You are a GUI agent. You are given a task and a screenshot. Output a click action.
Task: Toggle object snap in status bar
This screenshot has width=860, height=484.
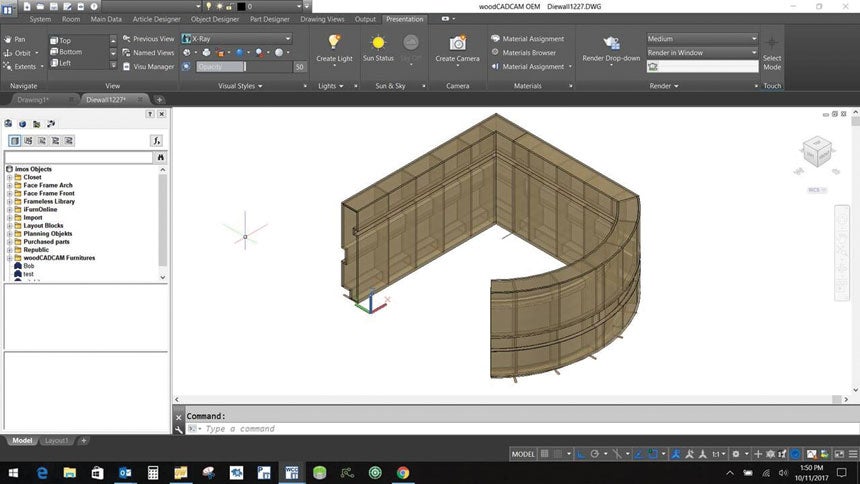click(x=652, y=454)
